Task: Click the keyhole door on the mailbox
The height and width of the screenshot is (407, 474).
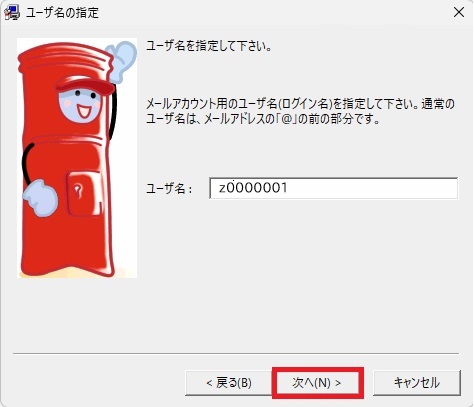Action: coord(83,193)
